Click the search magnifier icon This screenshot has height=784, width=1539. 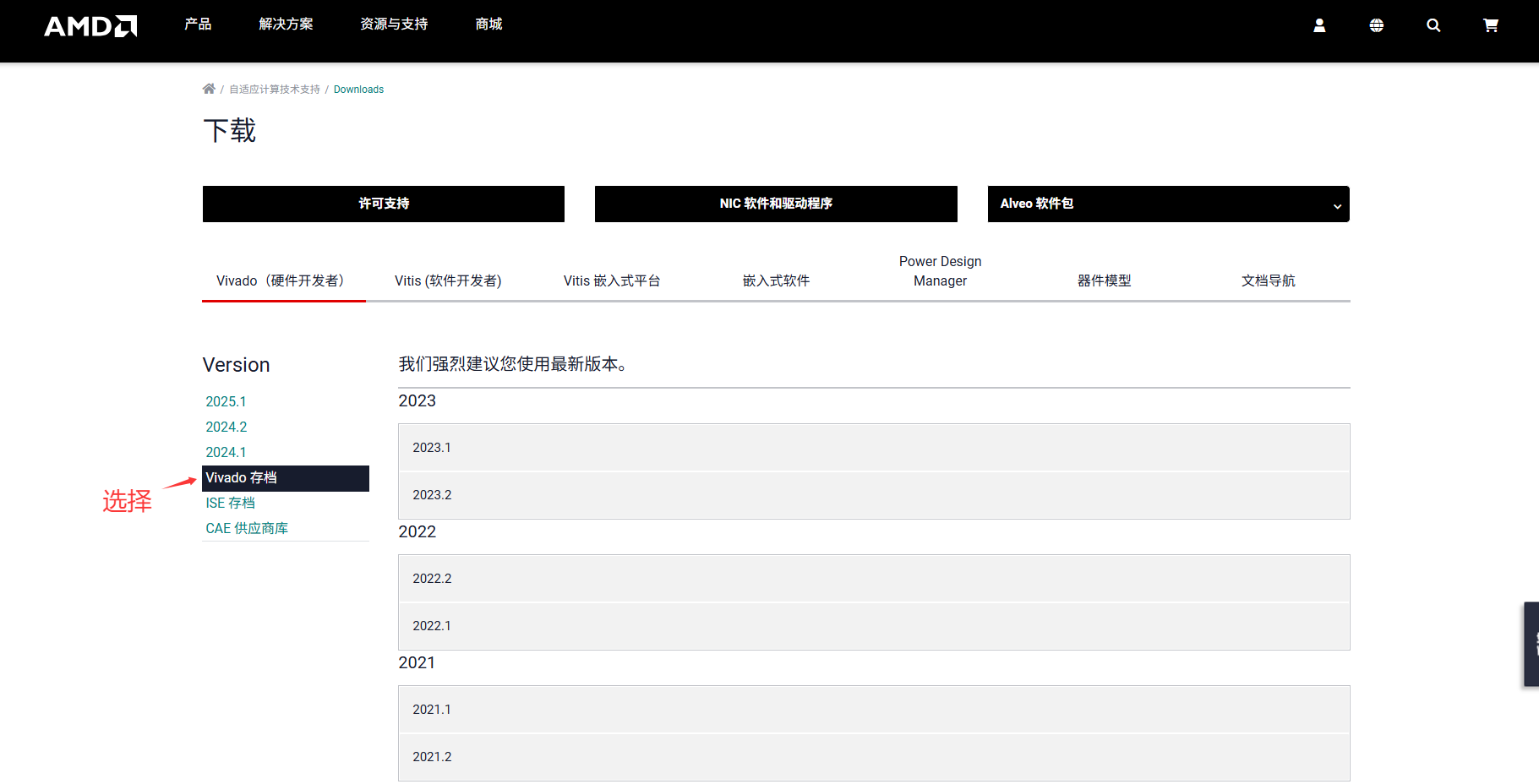pos(1433,25)
